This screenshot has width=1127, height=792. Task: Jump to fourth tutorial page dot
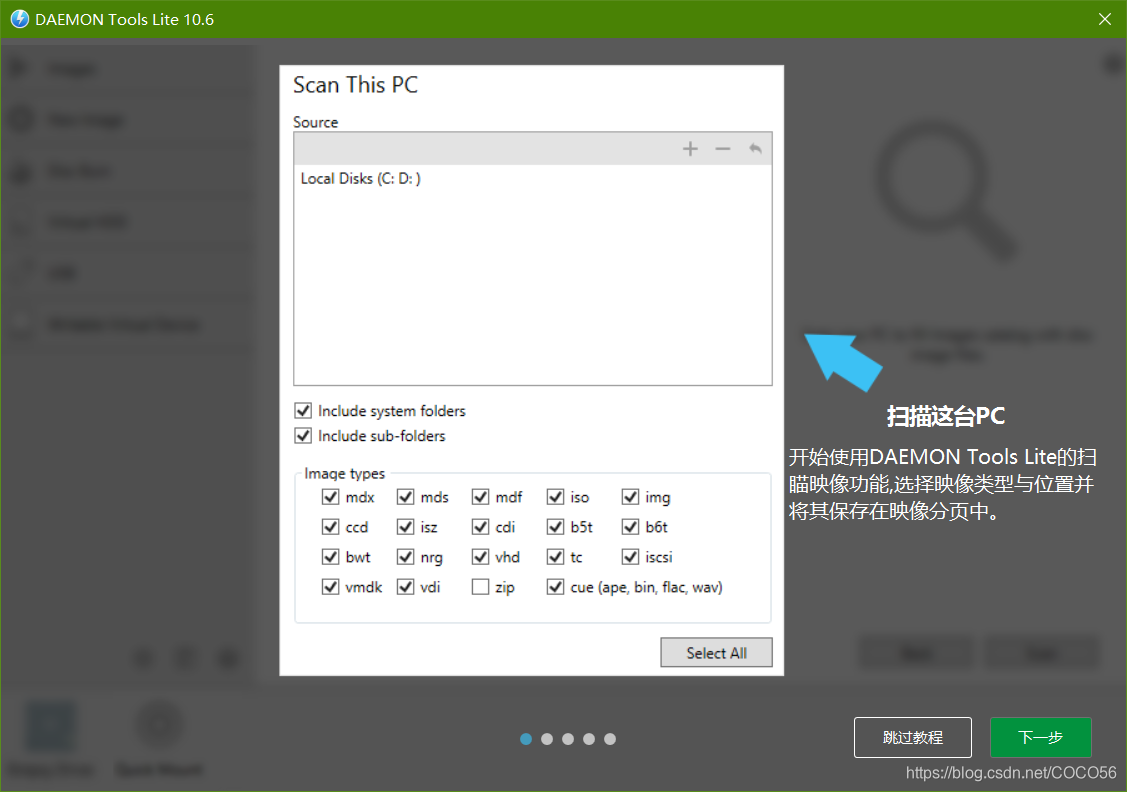[589, 739]
